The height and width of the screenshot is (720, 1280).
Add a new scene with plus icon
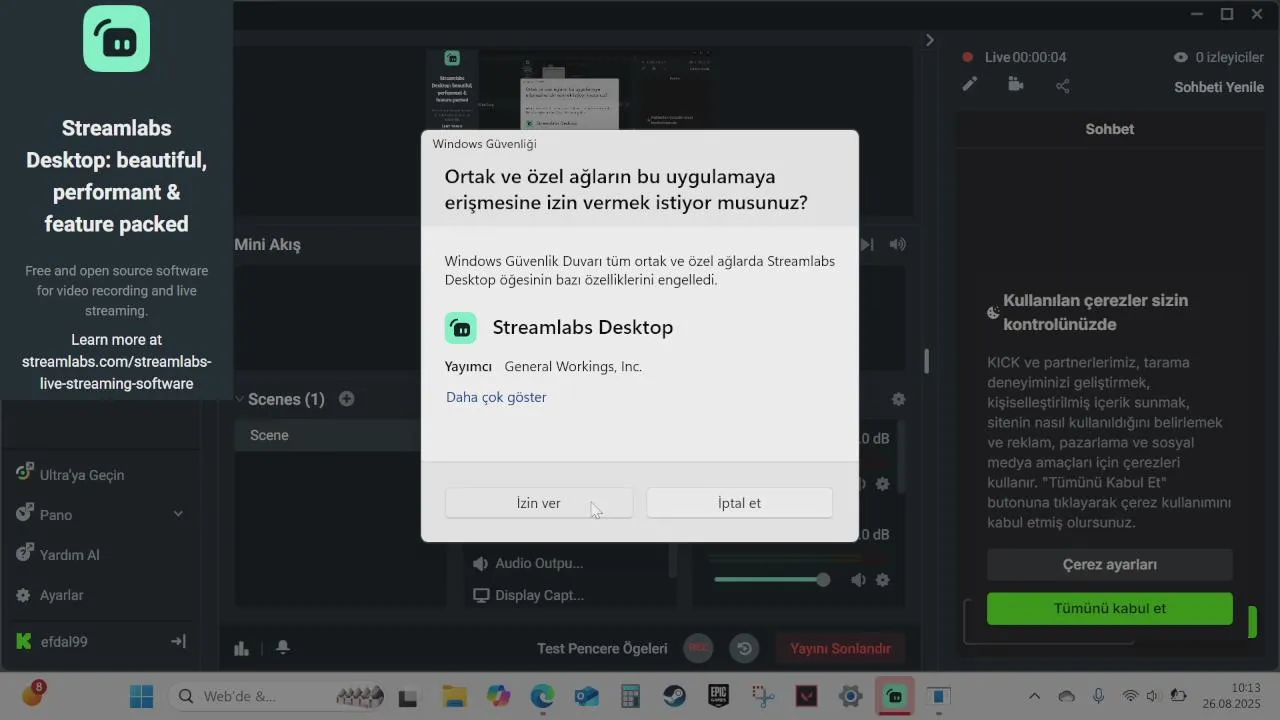click(x=347, y=399)
